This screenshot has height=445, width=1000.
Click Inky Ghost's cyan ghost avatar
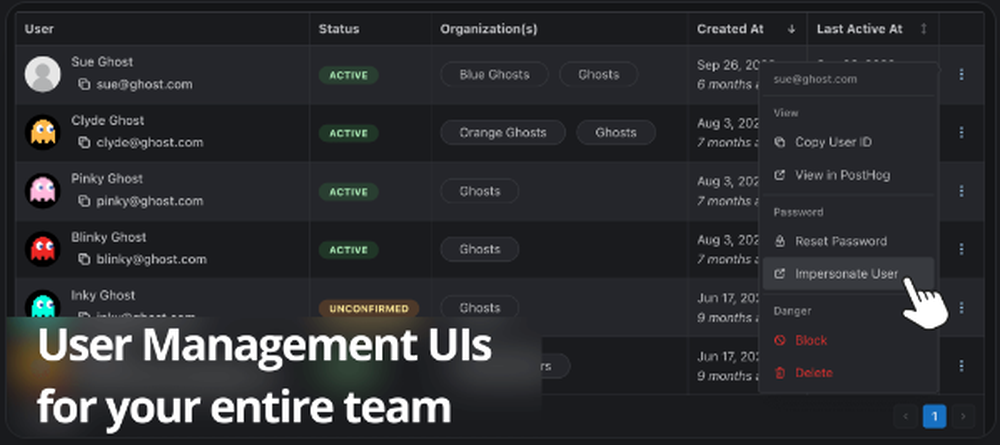[x=43, y=305]
